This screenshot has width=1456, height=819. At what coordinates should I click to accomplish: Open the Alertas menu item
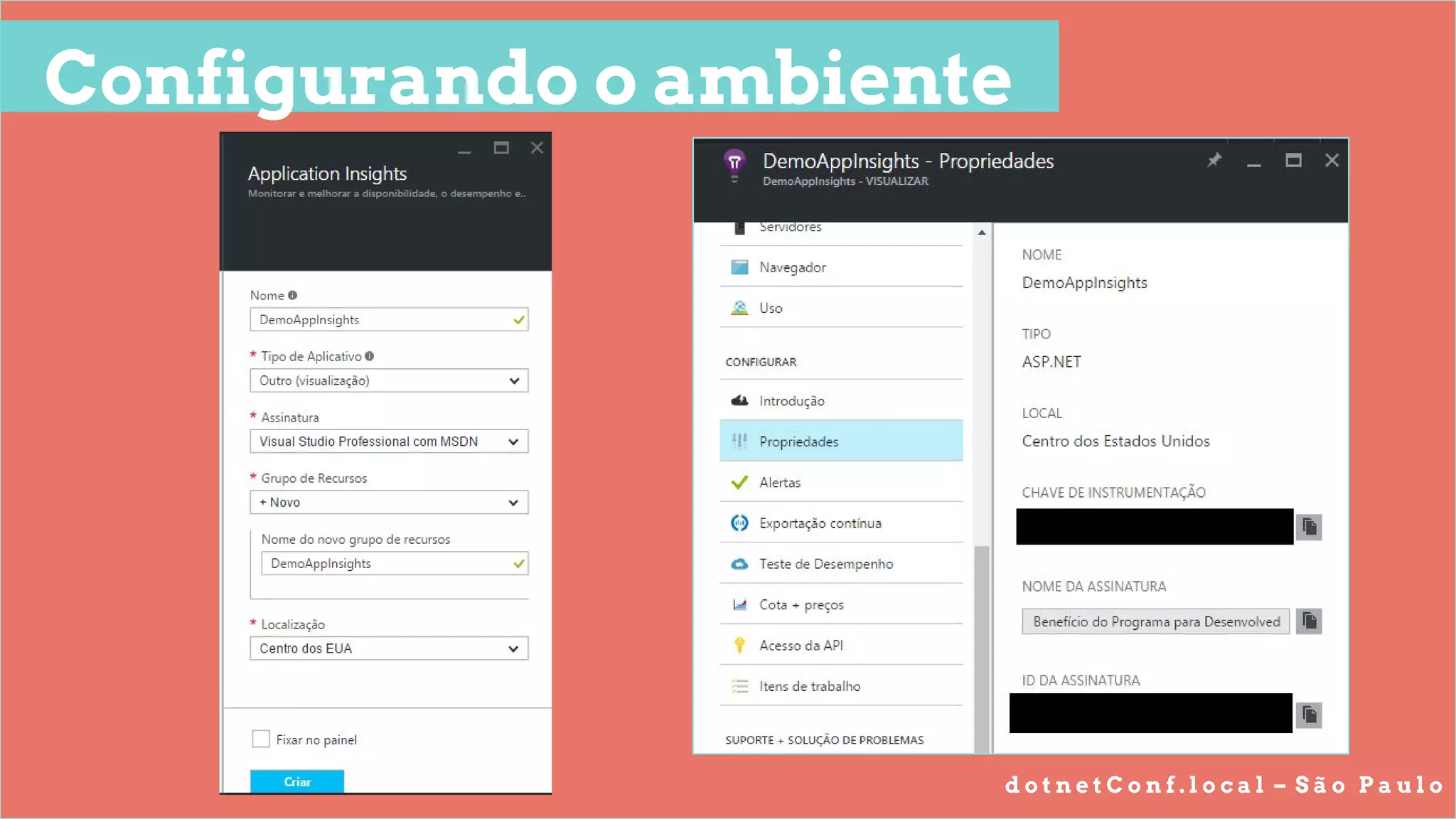click(x=841, y=482)
